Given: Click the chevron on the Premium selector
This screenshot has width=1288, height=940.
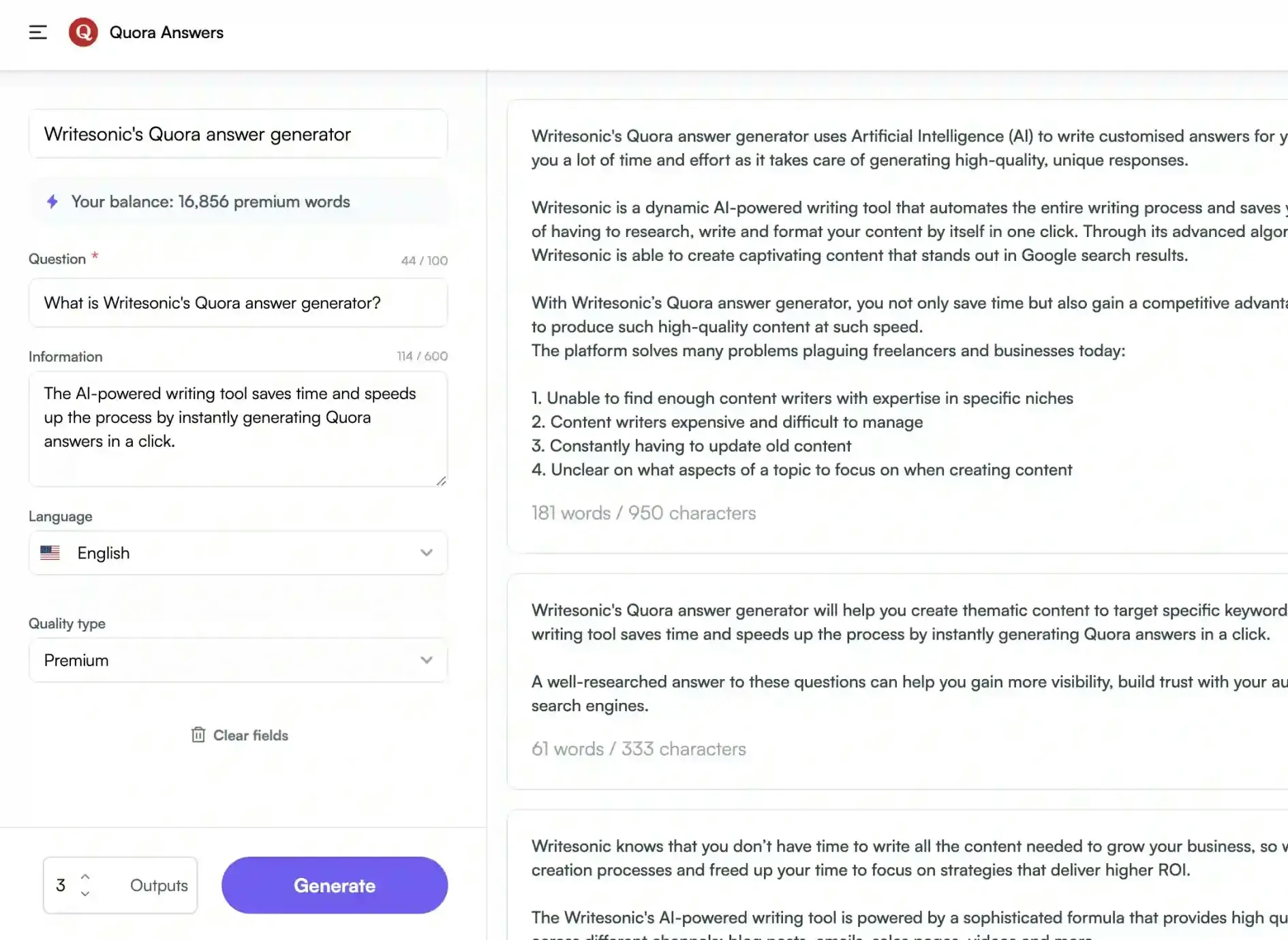Looking at the screenshot, I should click(427, 660).
